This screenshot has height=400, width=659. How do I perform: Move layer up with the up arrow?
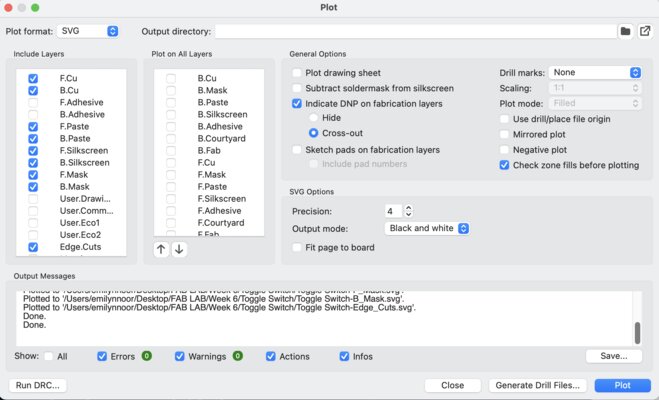pyautogui.click(x=161, y=249)
